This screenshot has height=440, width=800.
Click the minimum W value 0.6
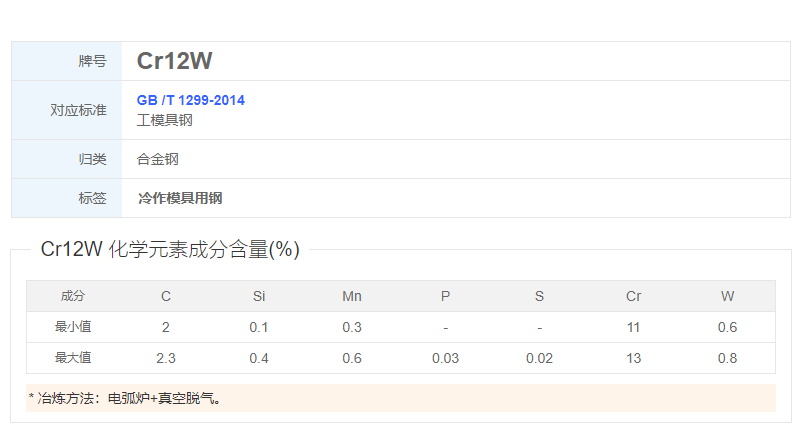727,327
